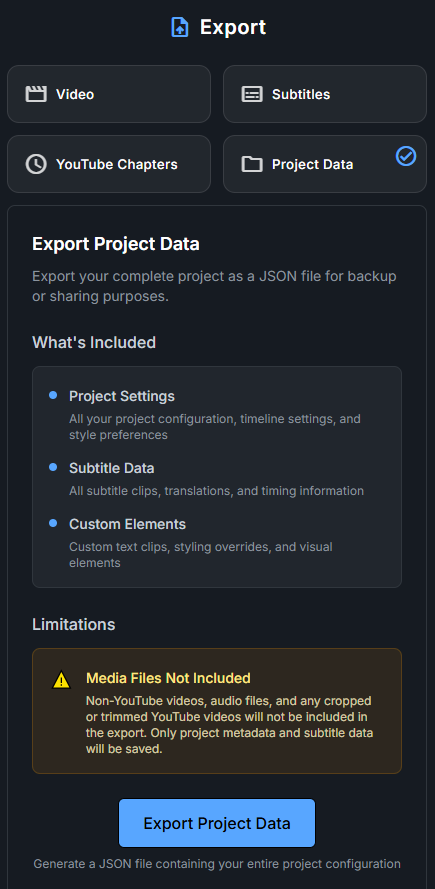Click the "Custom Elements" list item
The image size is (435, 889).
[x=128, y=524]
